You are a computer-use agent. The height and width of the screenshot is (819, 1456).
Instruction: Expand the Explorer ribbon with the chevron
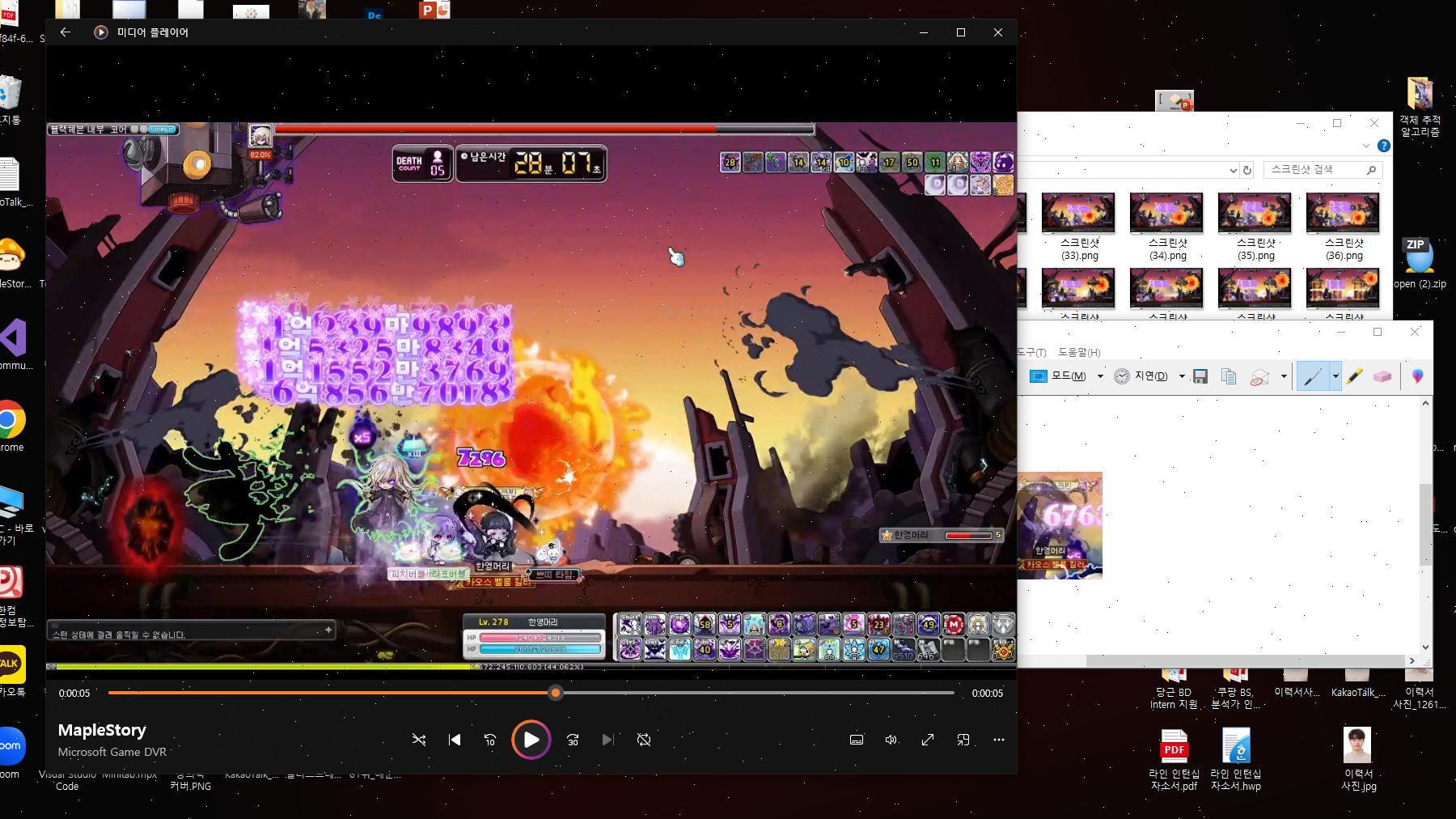tap(1366, 146)
